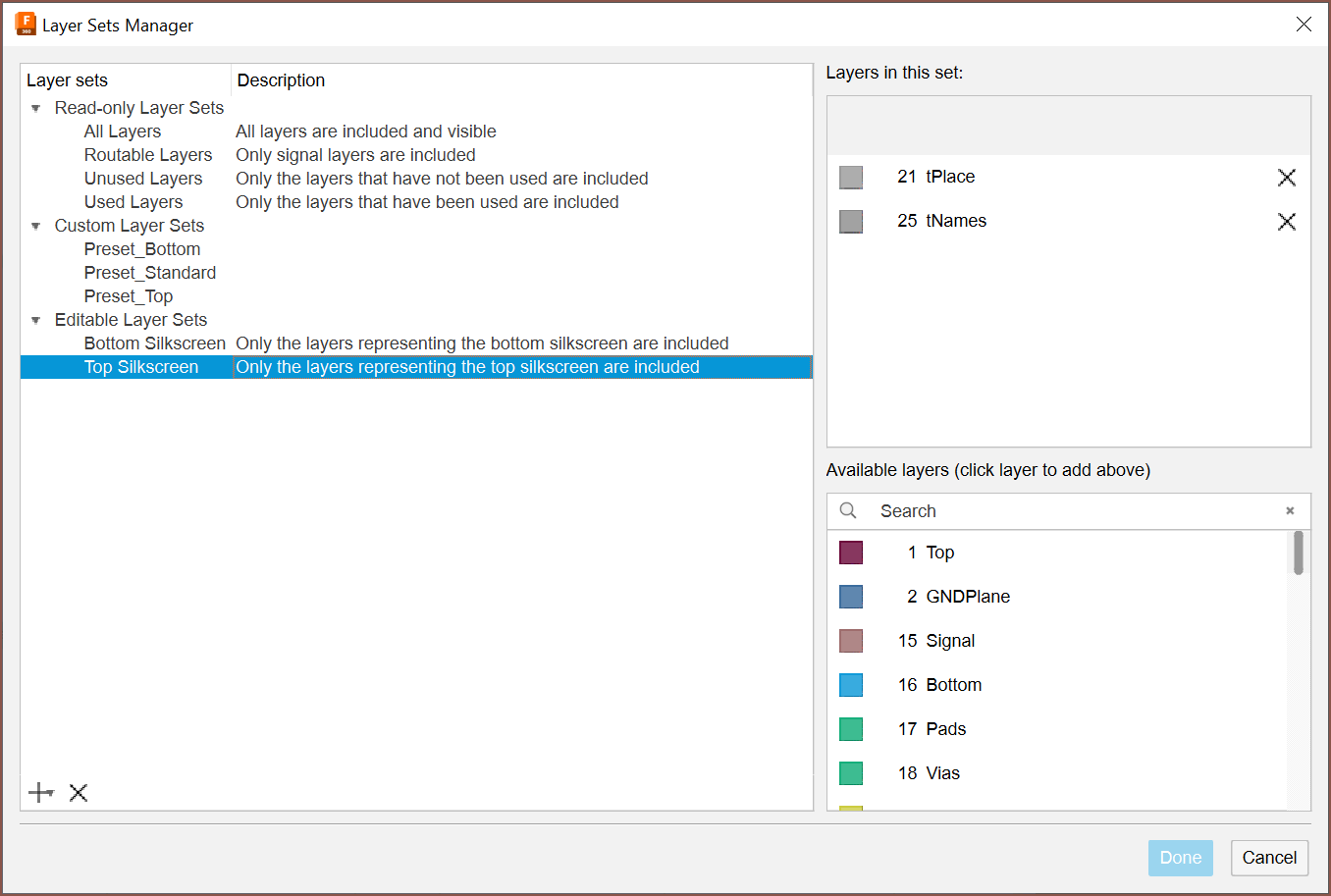The width and height of the screenshot is (1331, 896).
Task: Select the Routable Layers set
Action: click(147, 155)
